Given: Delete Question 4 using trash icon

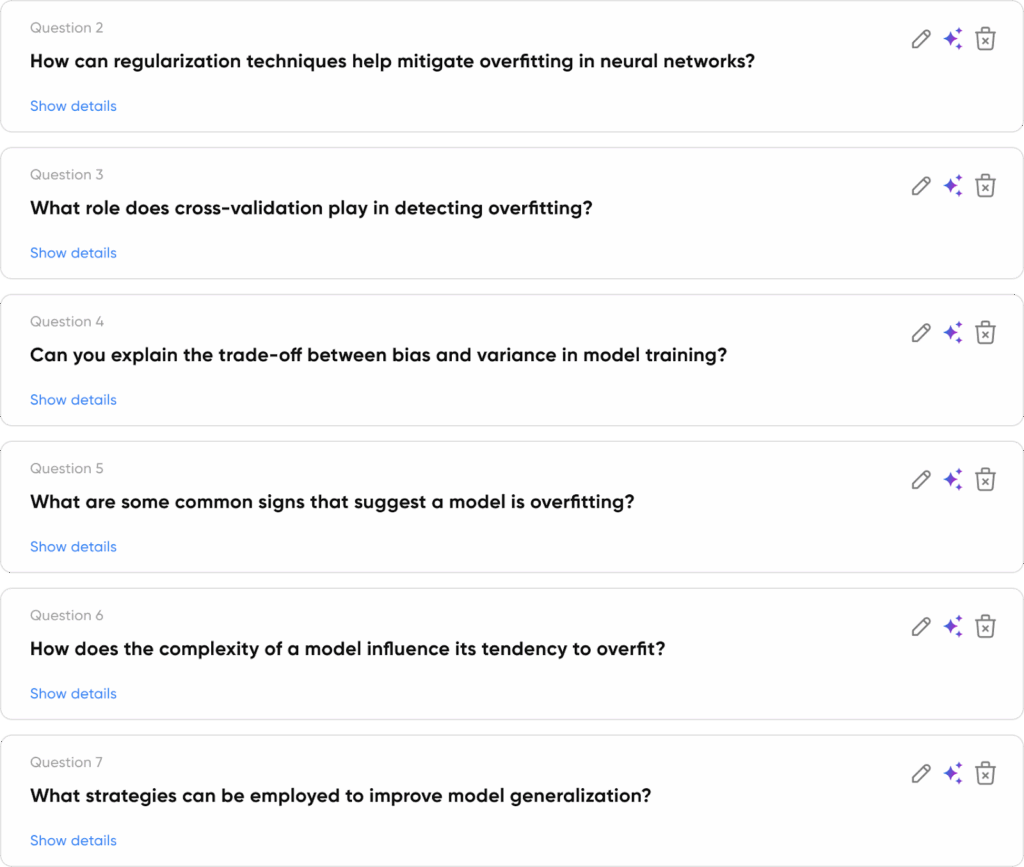Looking at the screenshot, I should click(985, 333).
